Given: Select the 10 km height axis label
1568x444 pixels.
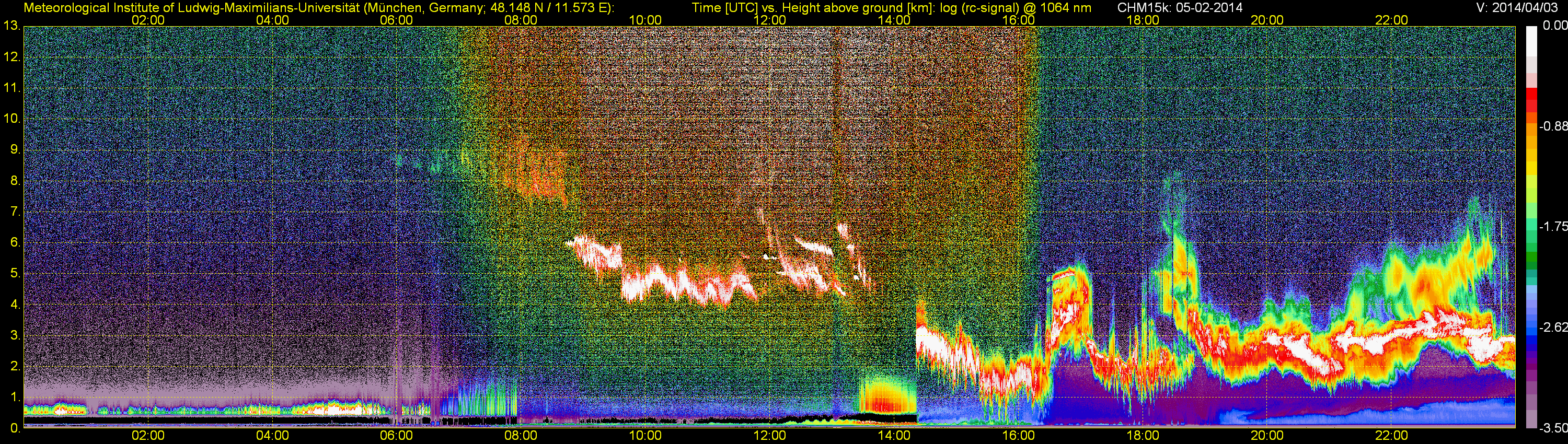Looking at the screenshot, I should (x=11, y=119).
